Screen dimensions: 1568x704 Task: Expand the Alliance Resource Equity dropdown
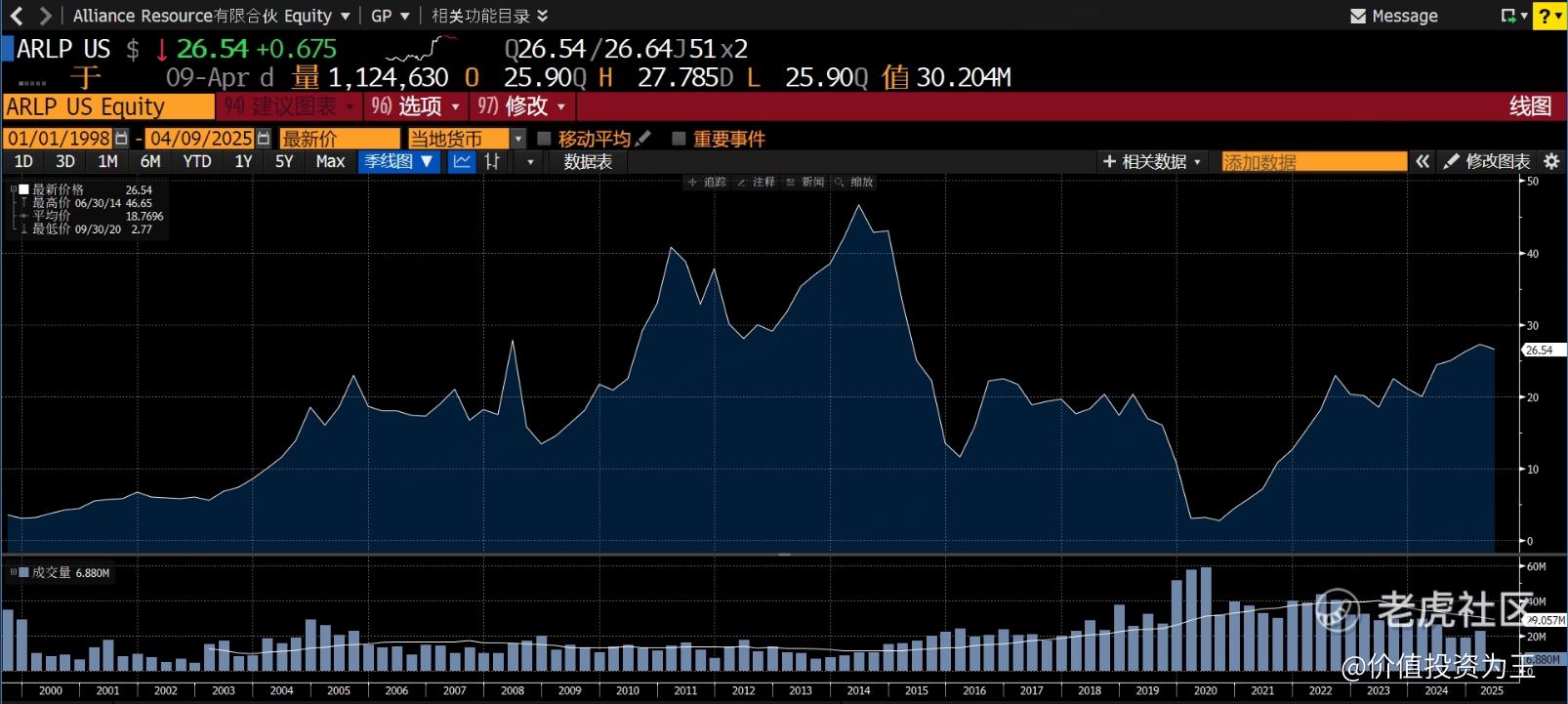pyautogui.click(x=210, y=16)
